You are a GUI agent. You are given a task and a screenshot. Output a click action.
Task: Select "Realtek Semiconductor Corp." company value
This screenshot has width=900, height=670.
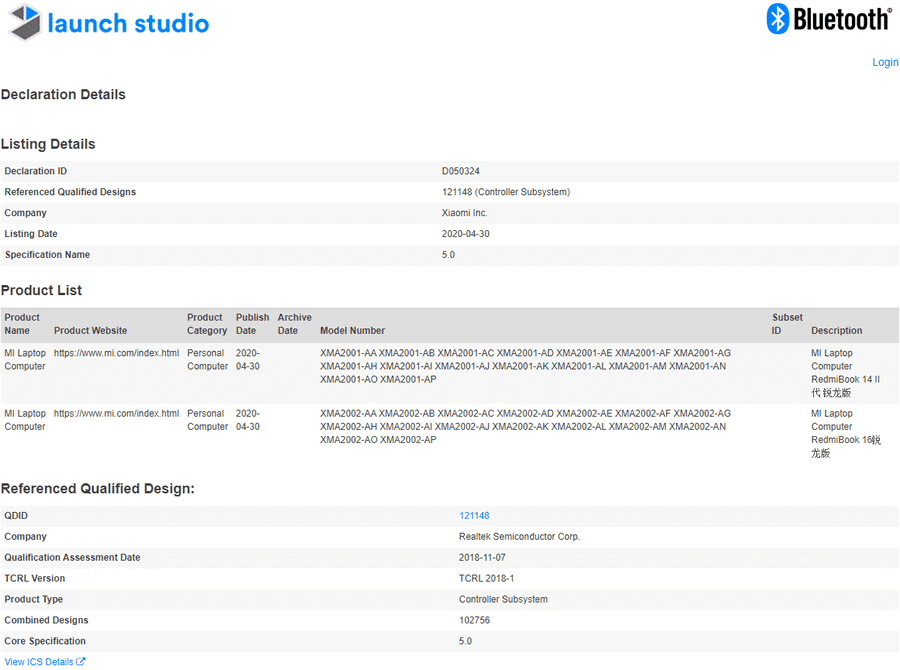click(x=519, y=537)
